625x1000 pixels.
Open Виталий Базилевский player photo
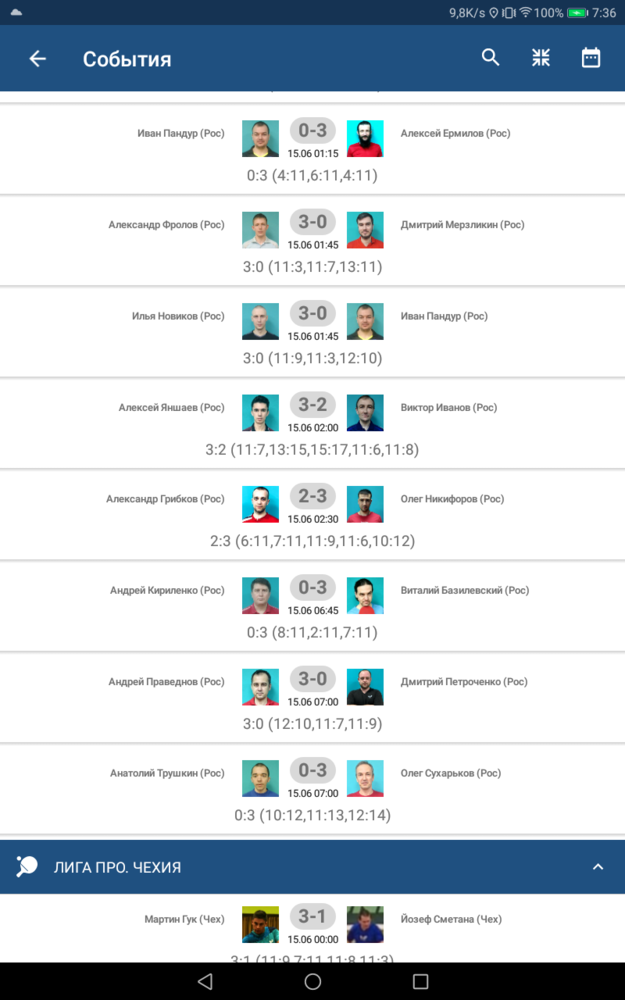[x=365, y=596]
